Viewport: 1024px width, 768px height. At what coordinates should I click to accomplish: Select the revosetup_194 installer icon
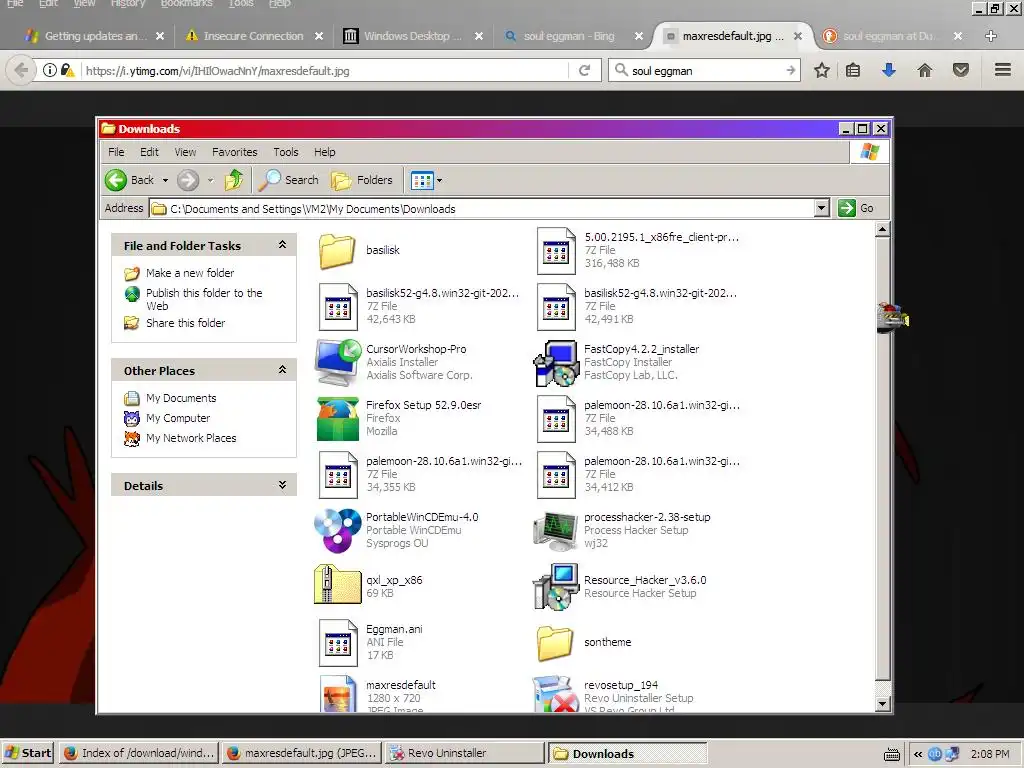pos(556,694)
